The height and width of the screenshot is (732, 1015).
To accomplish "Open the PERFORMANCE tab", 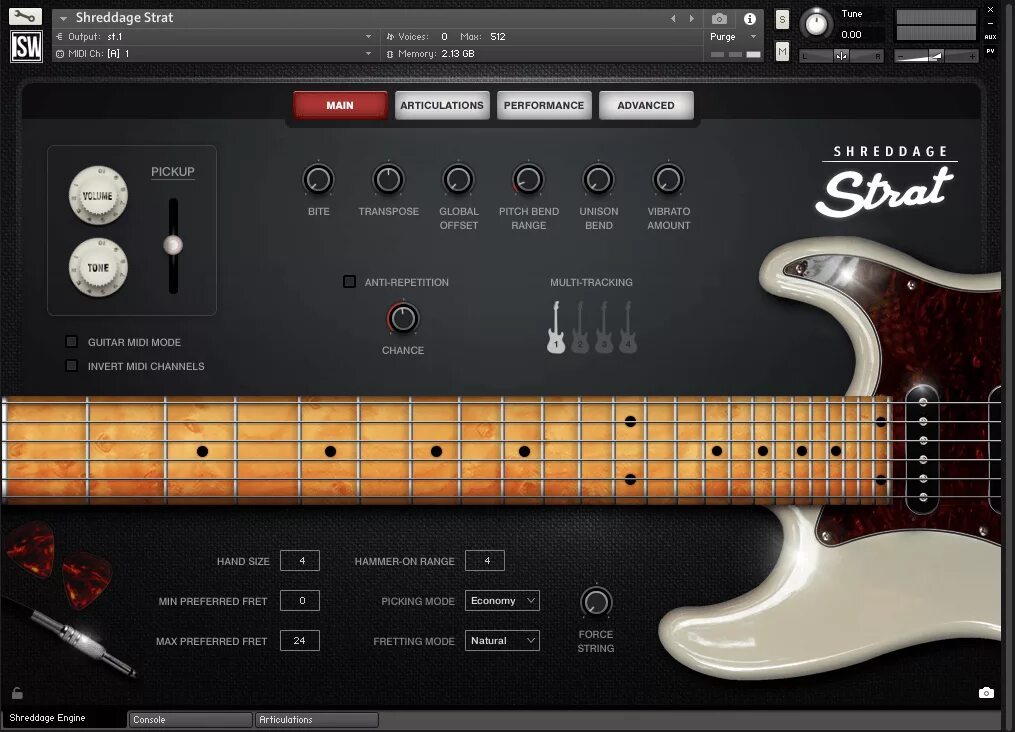I will (544, 104).
